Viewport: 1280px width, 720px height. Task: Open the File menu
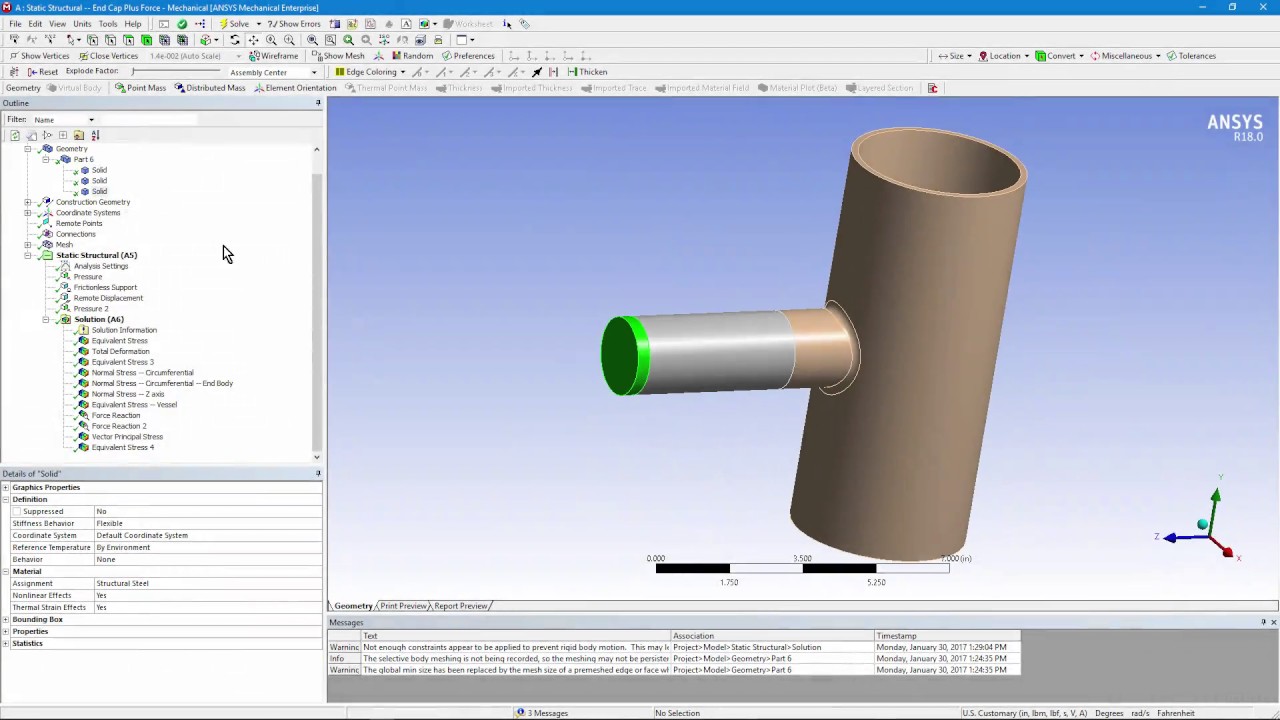click(x=15, y=24)
